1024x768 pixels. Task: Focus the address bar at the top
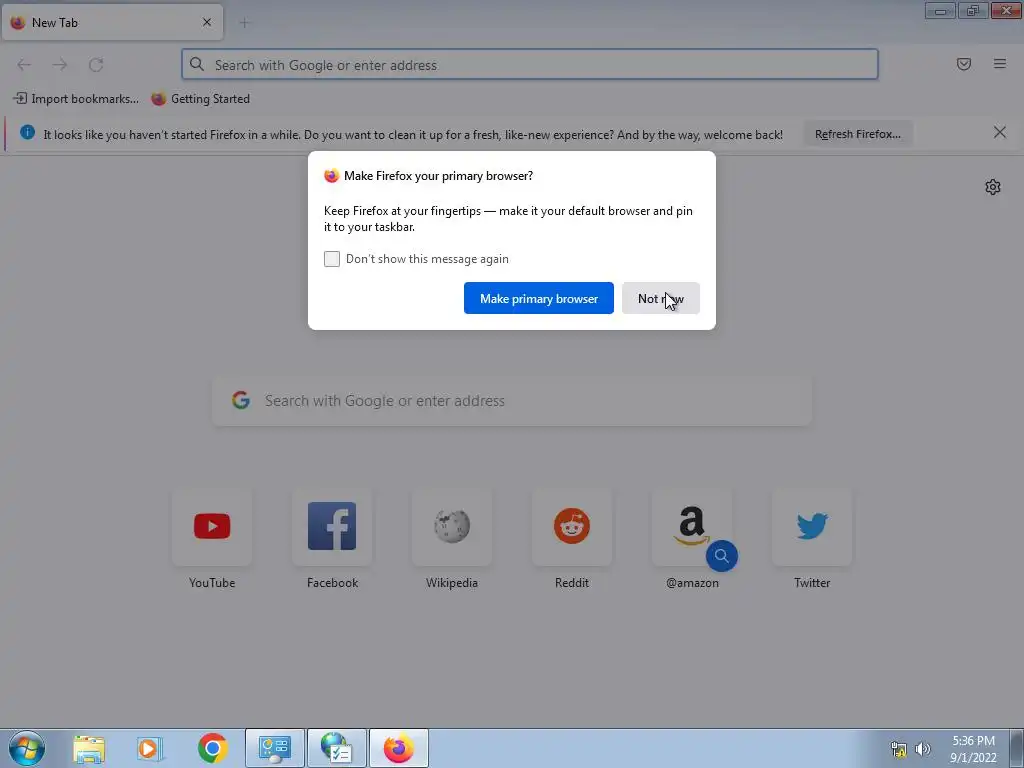530,65
